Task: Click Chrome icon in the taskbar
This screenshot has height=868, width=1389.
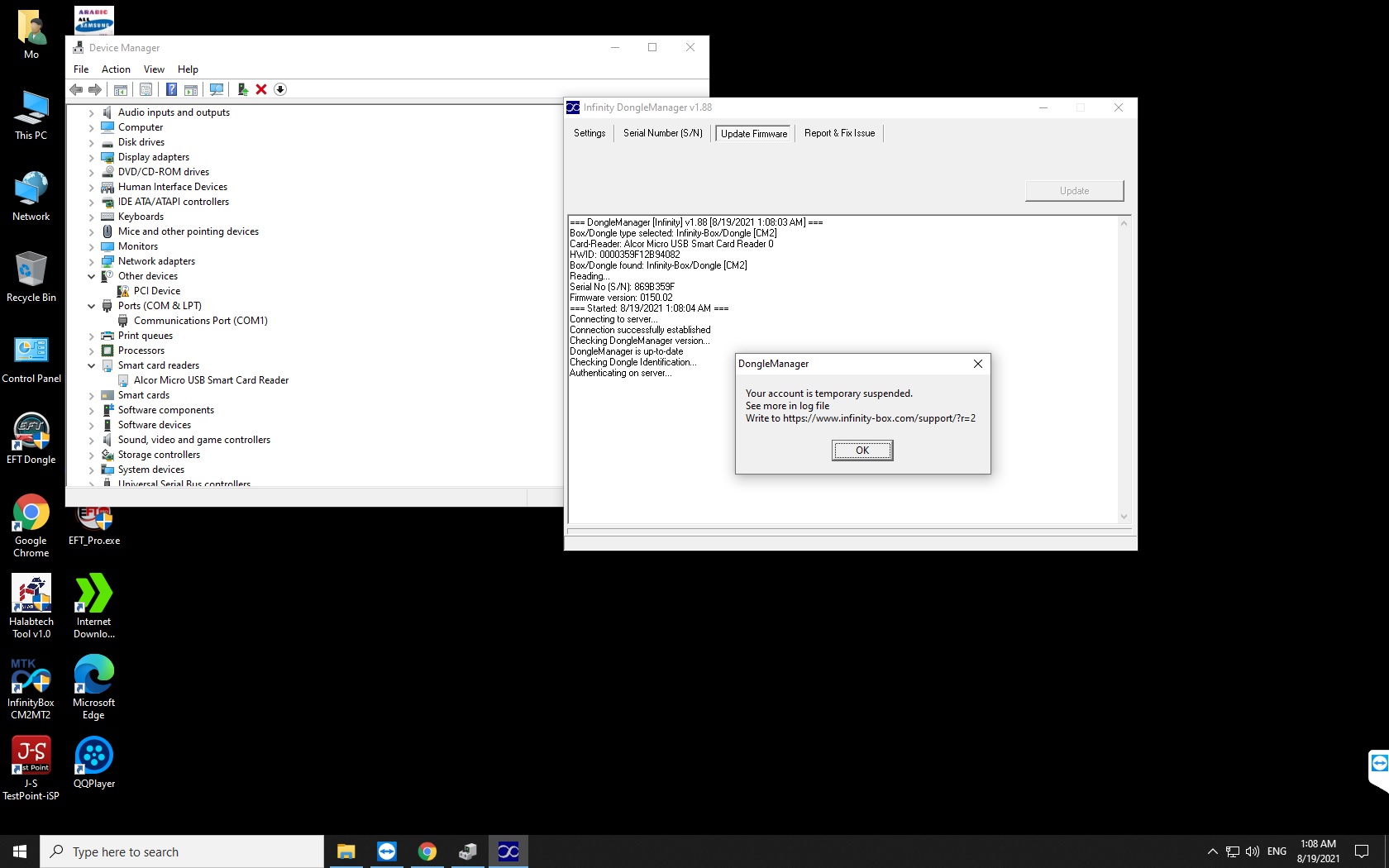Action: click(x=427, y=851)
